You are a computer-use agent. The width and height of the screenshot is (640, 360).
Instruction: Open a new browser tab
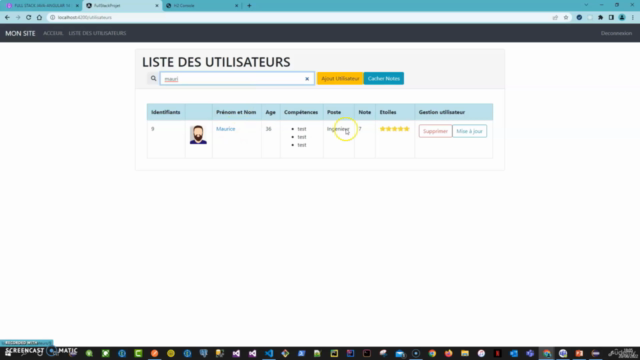249,6
